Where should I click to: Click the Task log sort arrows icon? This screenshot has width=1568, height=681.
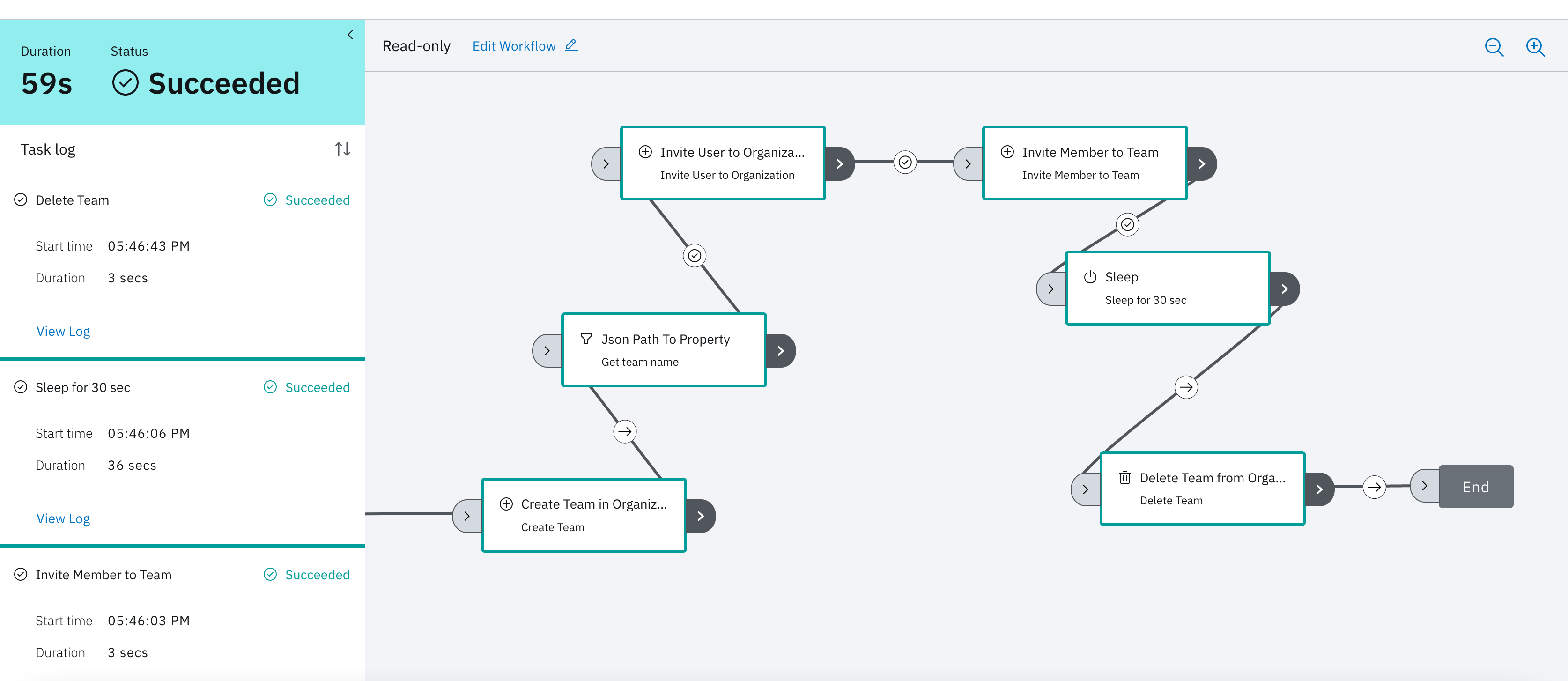[343, 149]
